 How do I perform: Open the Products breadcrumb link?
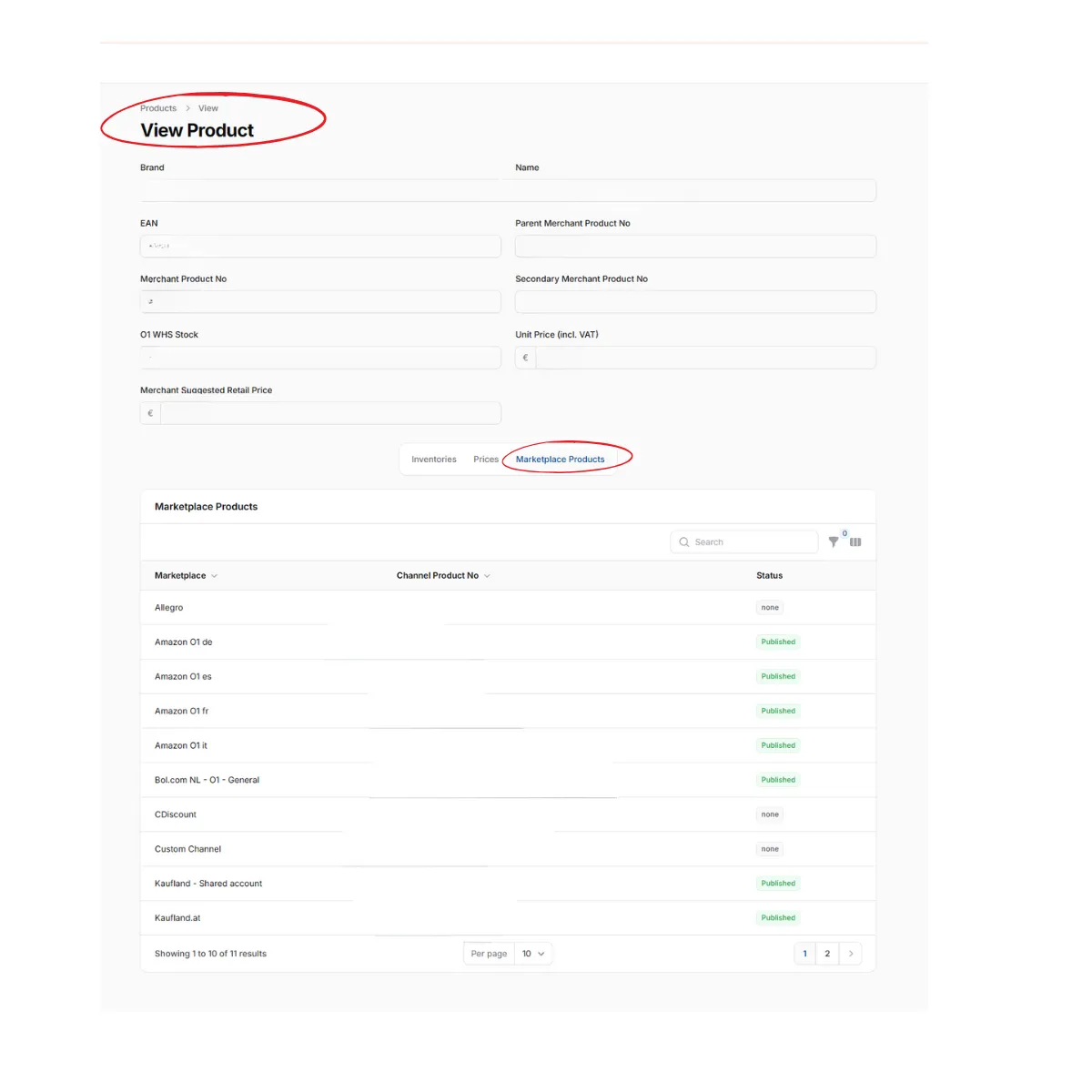158,108
